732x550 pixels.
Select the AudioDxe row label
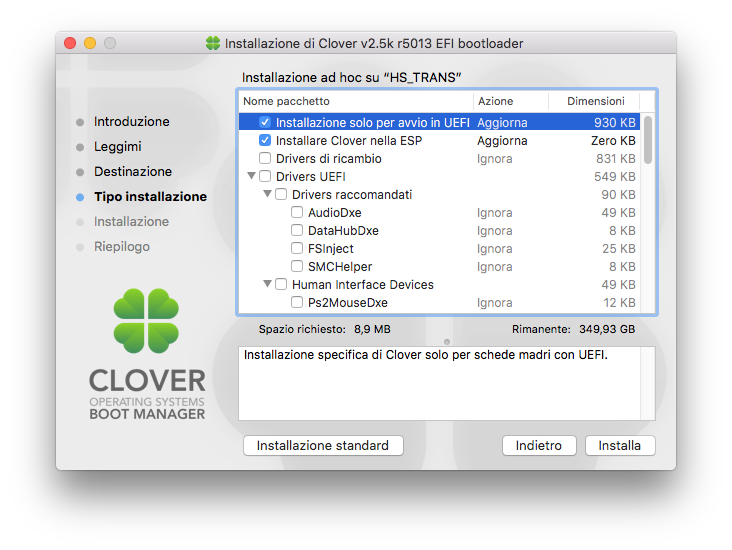click(335, 213)
